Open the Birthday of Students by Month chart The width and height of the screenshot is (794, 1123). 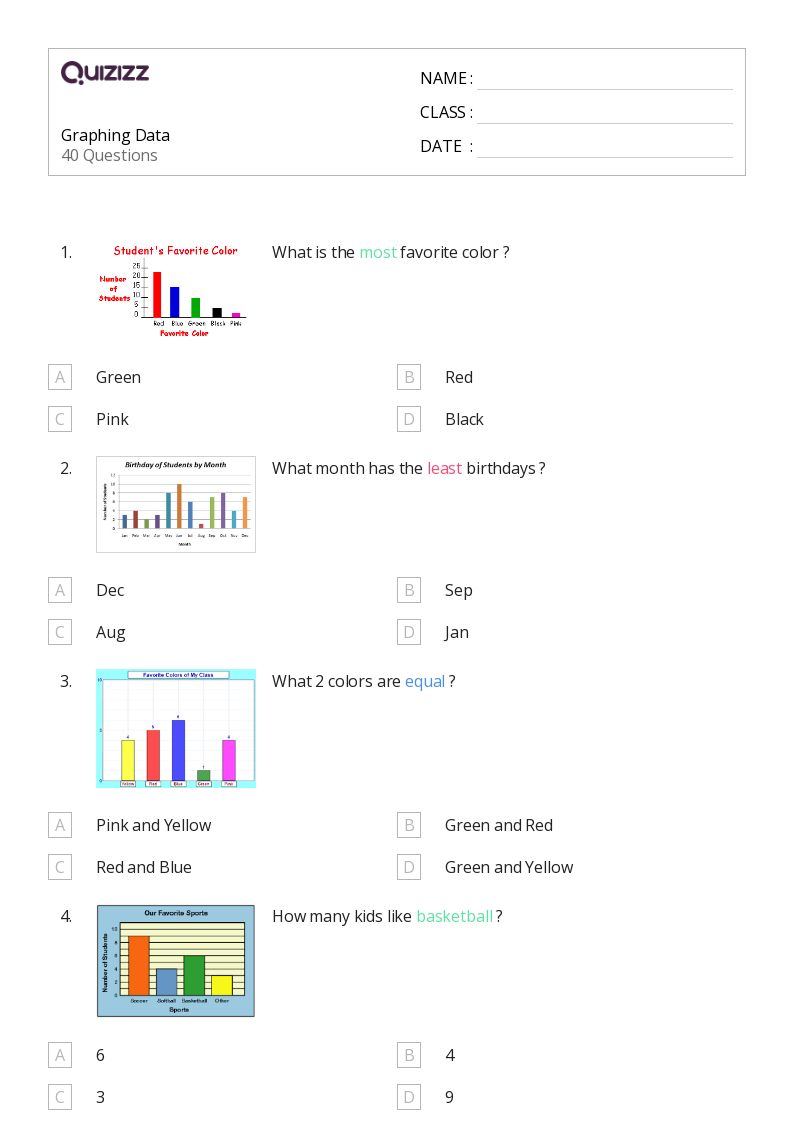[176, 504]
